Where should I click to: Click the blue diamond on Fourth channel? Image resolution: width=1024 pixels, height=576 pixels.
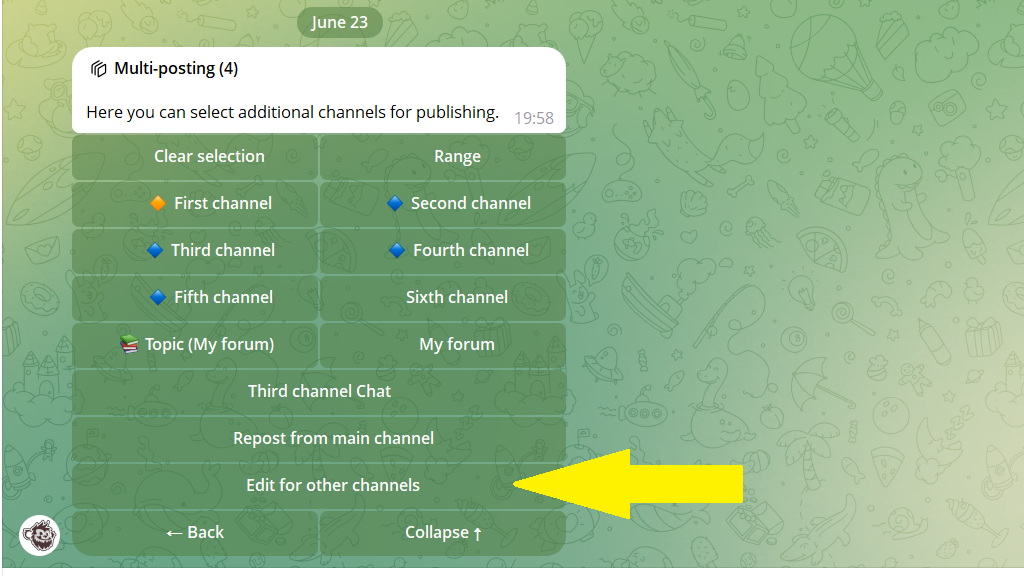[397, 250]
